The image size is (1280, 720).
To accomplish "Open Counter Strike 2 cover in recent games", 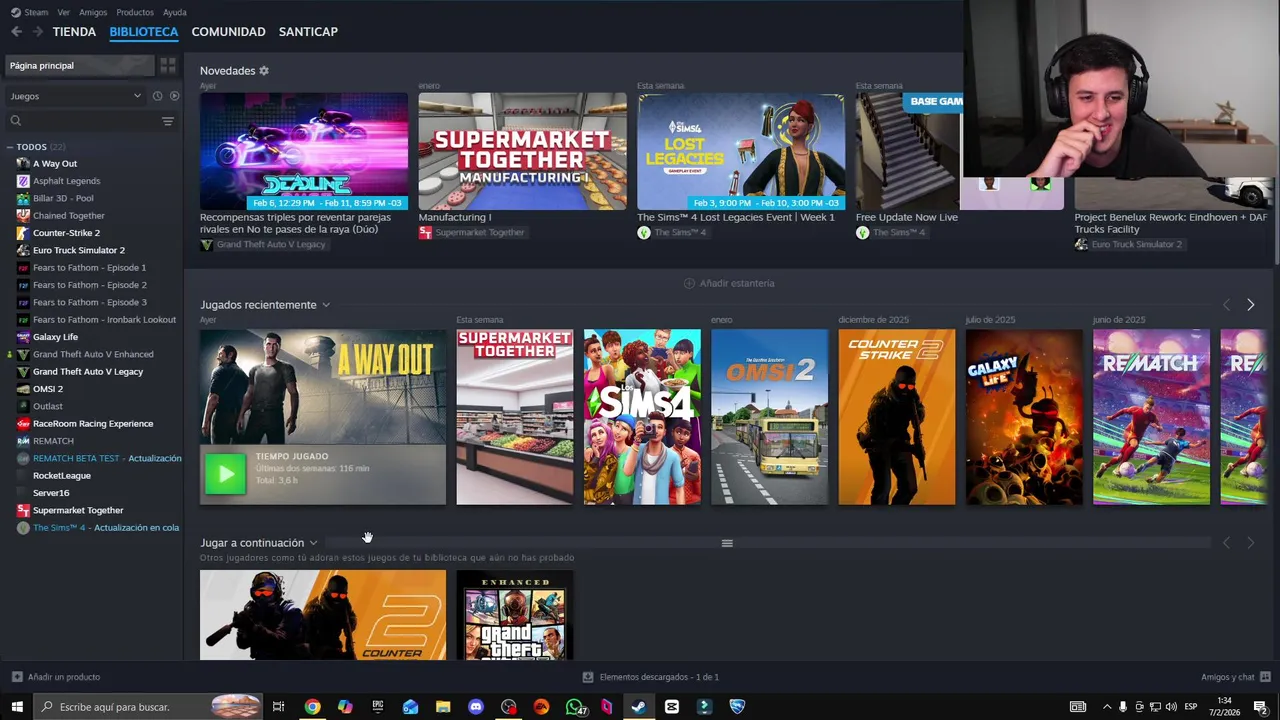I will coord(897,417).
